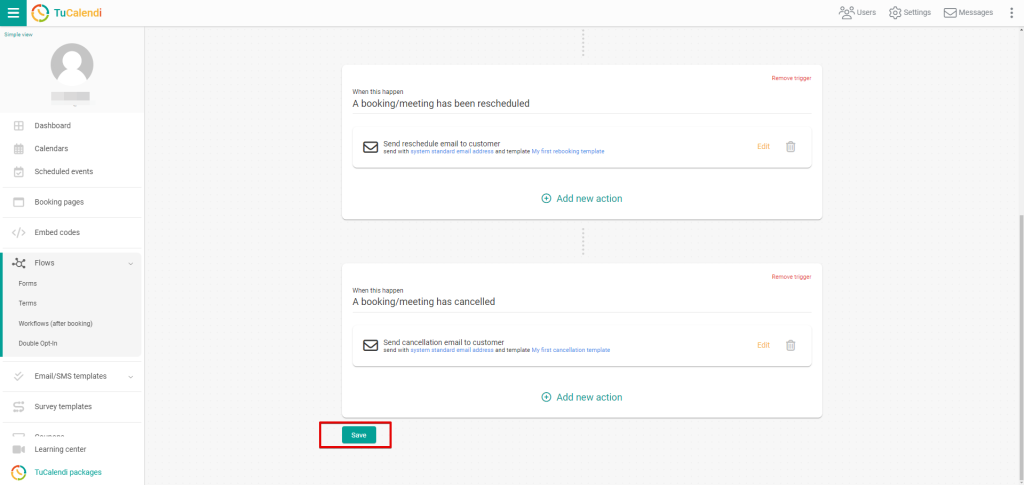The width and height of the screenshot is (1024, 485).
Task: Delete the reschedule email action
Action: tap(790, 147)
